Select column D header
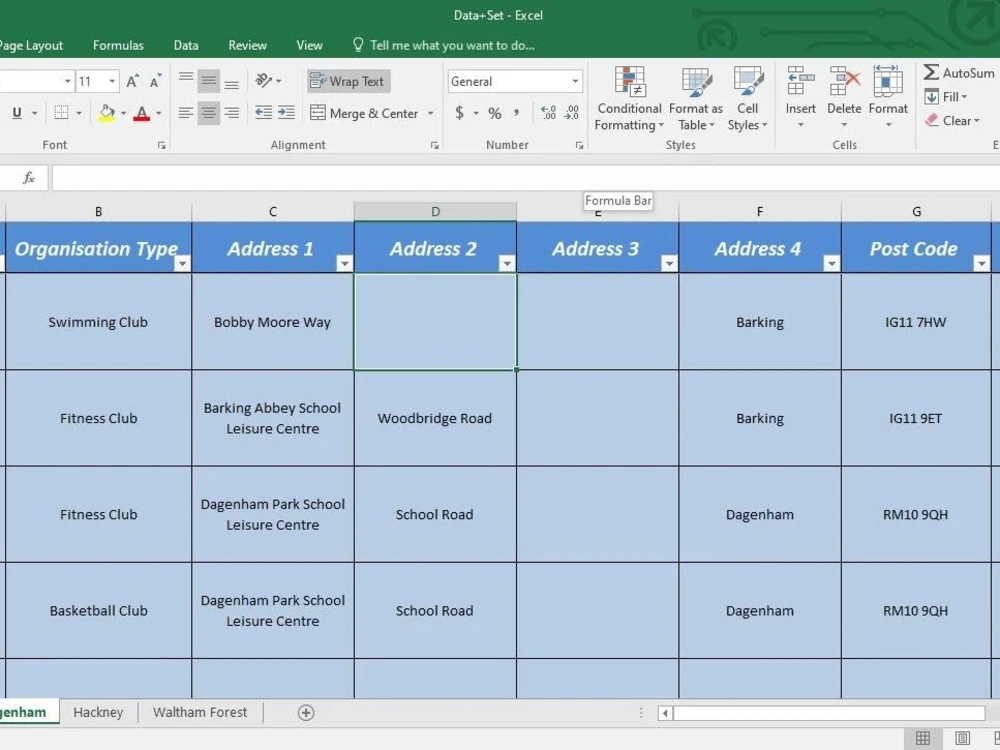 [435, 212]
